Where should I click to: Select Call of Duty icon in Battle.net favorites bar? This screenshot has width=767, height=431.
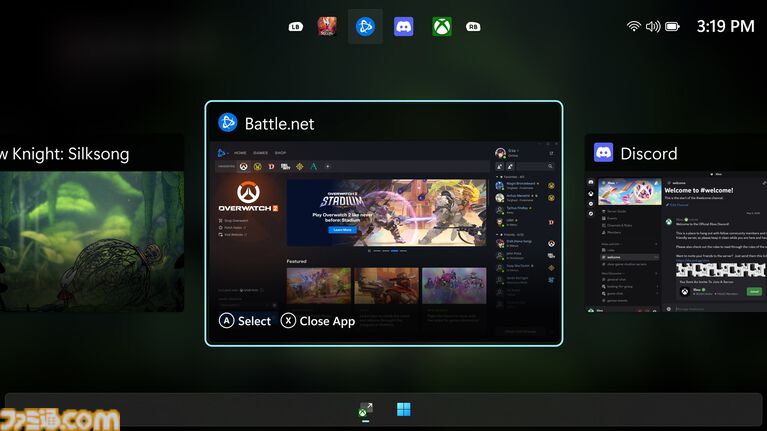(285, 167)
